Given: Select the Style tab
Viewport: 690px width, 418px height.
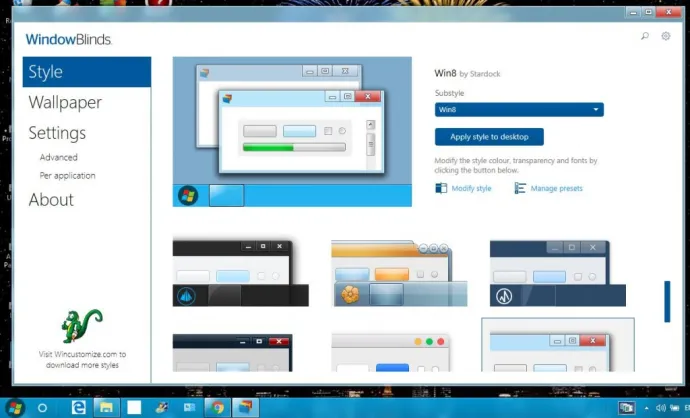Looking at the screenshot, I should [87, 72].
